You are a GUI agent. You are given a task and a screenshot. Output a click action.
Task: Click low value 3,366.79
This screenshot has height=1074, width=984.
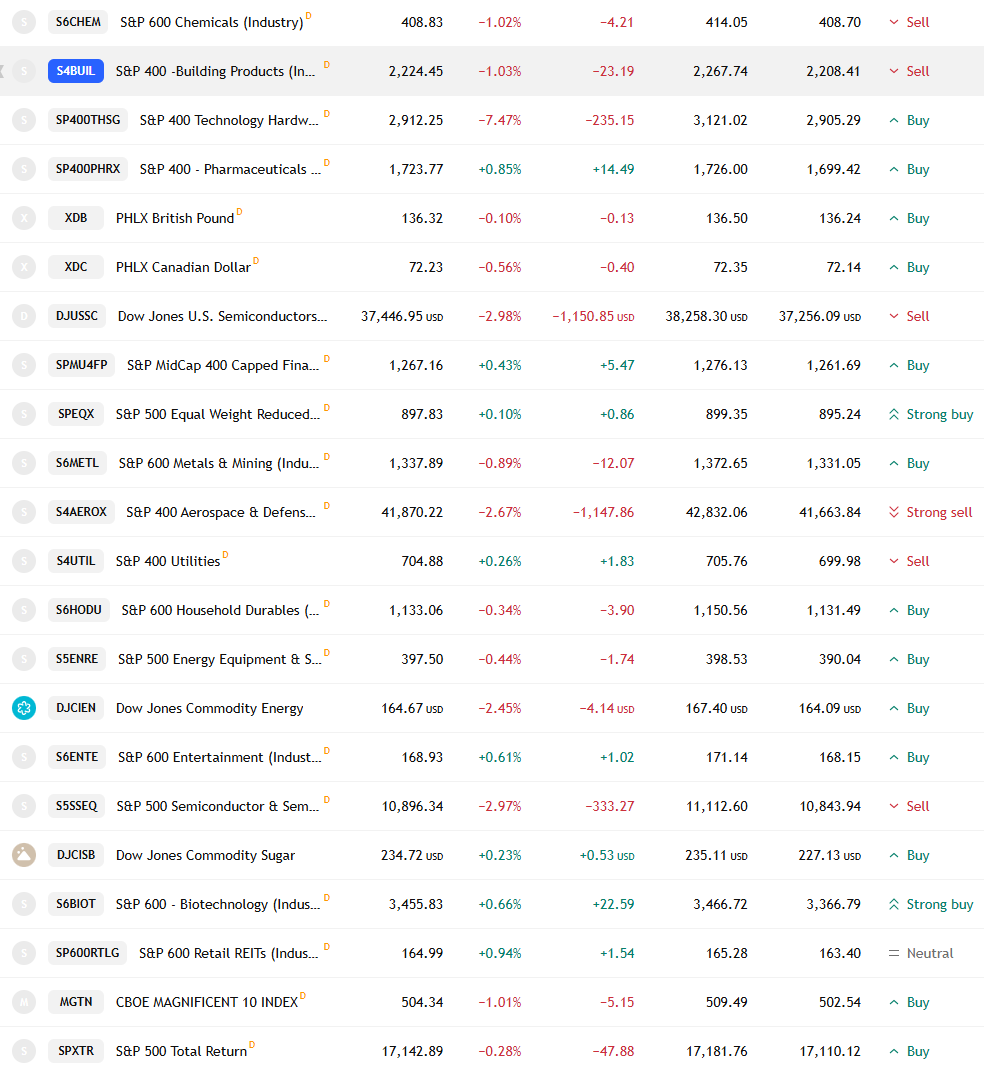pos(833,904)
